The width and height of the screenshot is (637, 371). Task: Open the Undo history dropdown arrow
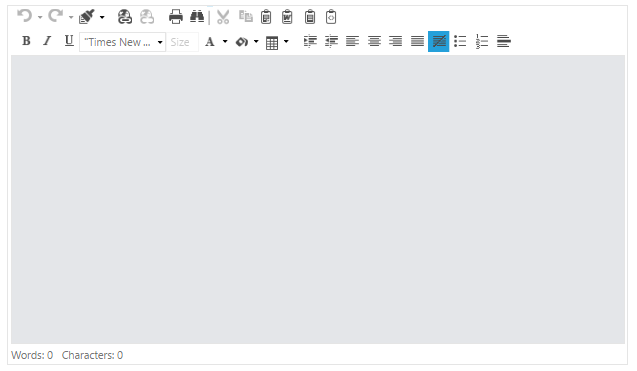(40, 17)
